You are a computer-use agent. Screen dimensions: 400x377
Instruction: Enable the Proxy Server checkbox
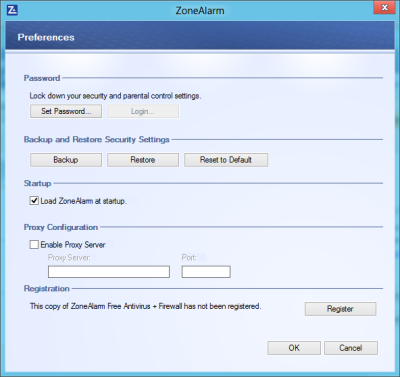[34, 245]
